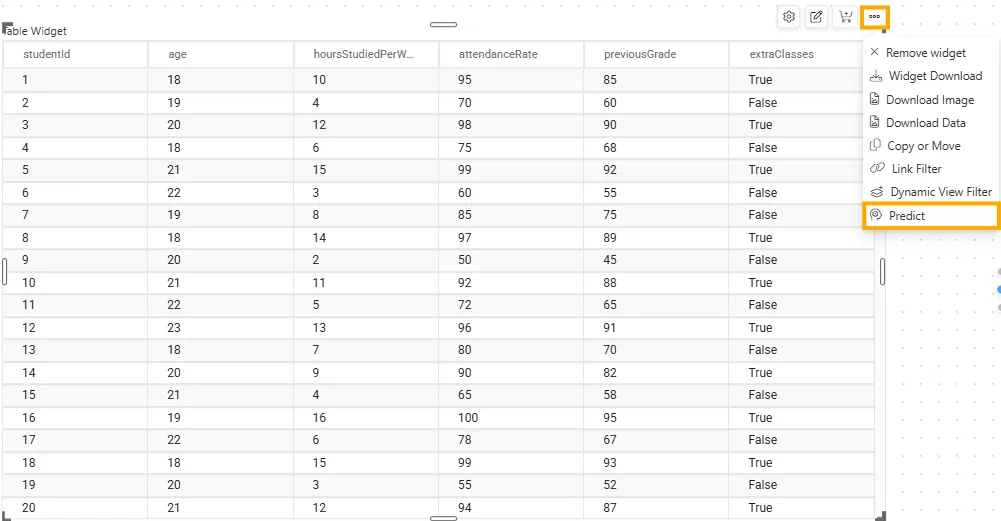This screenshot has height=521, width=1001.
Task: Select the Copy or Move option
Action: click(x=923, y=146)
